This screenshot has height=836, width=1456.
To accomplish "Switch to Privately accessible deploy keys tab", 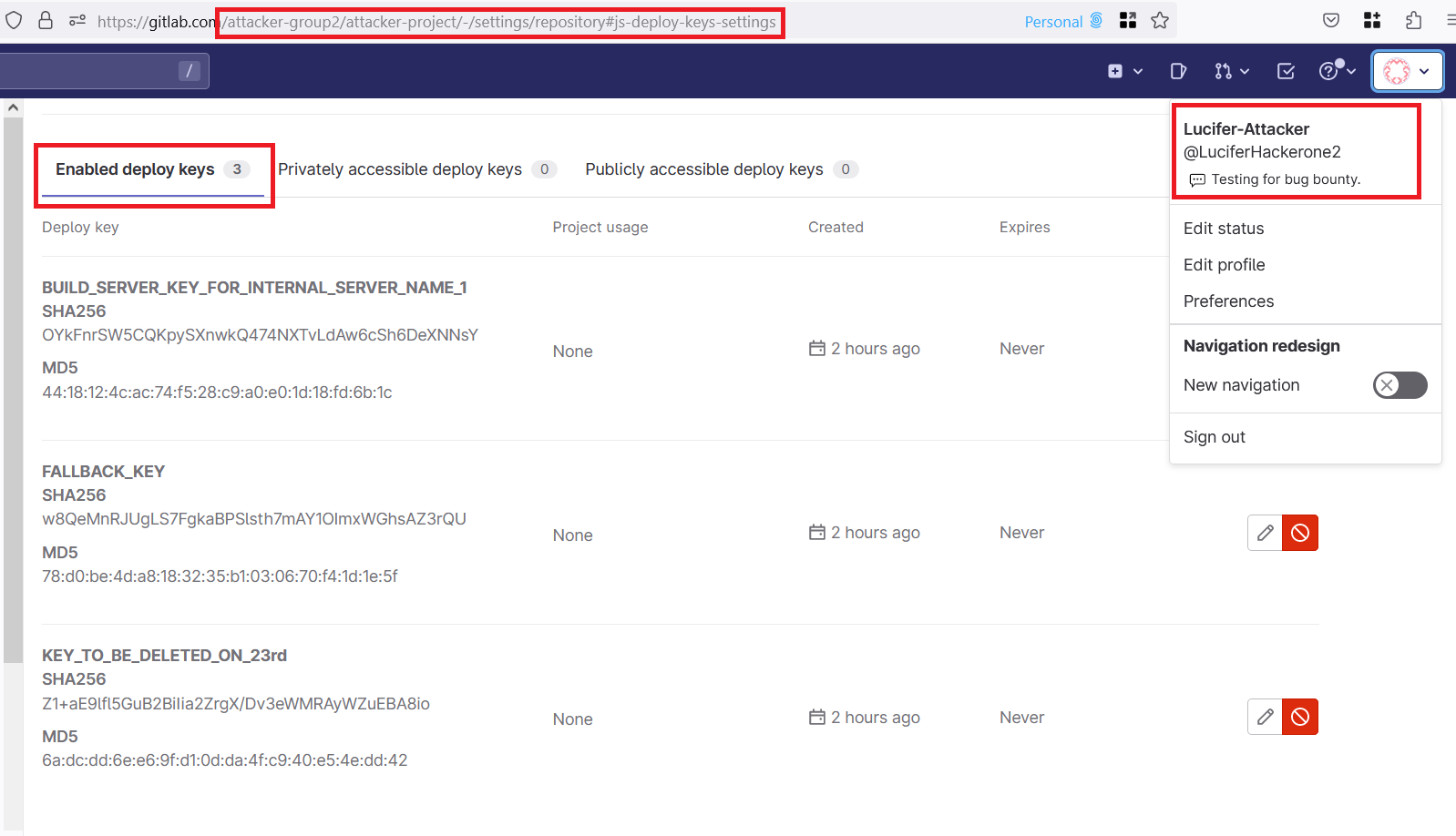I will click(400, 169).
